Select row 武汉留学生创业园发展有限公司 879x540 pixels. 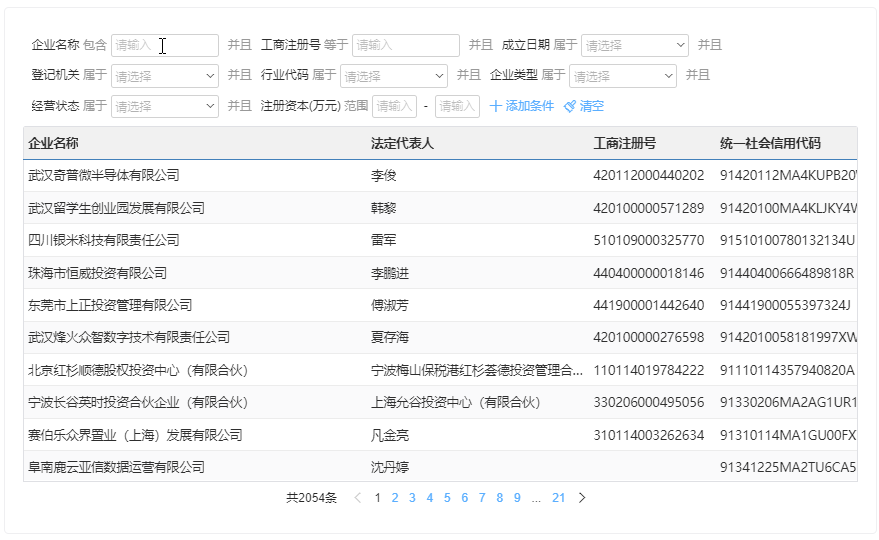click(440, 208)
